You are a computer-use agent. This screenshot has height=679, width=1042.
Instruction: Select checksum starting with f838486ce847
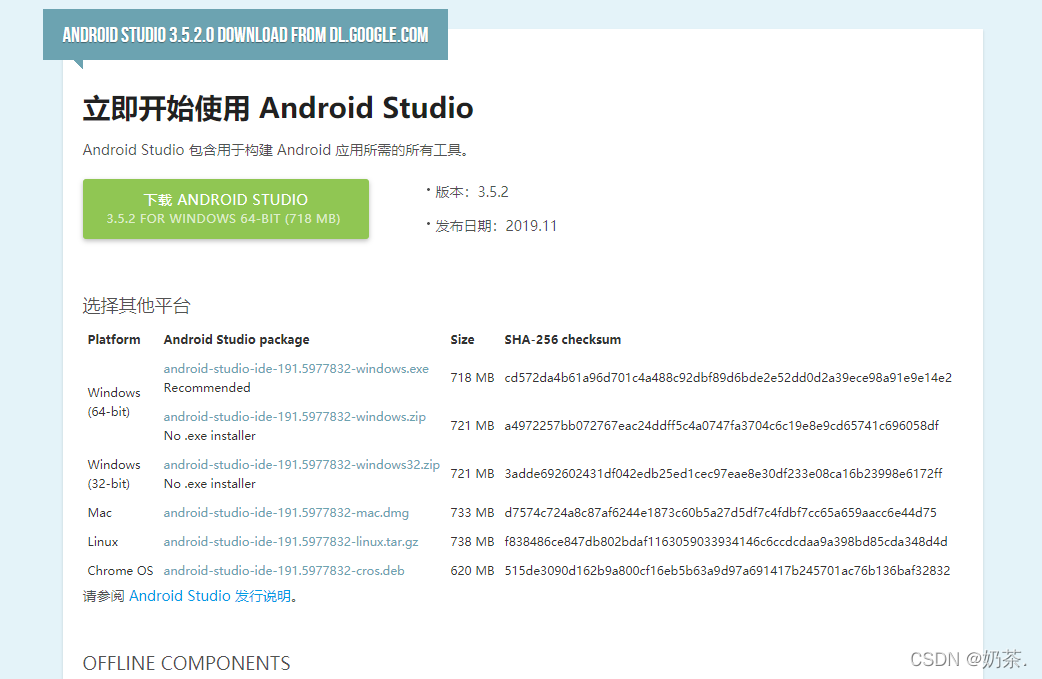pos(726,541)
